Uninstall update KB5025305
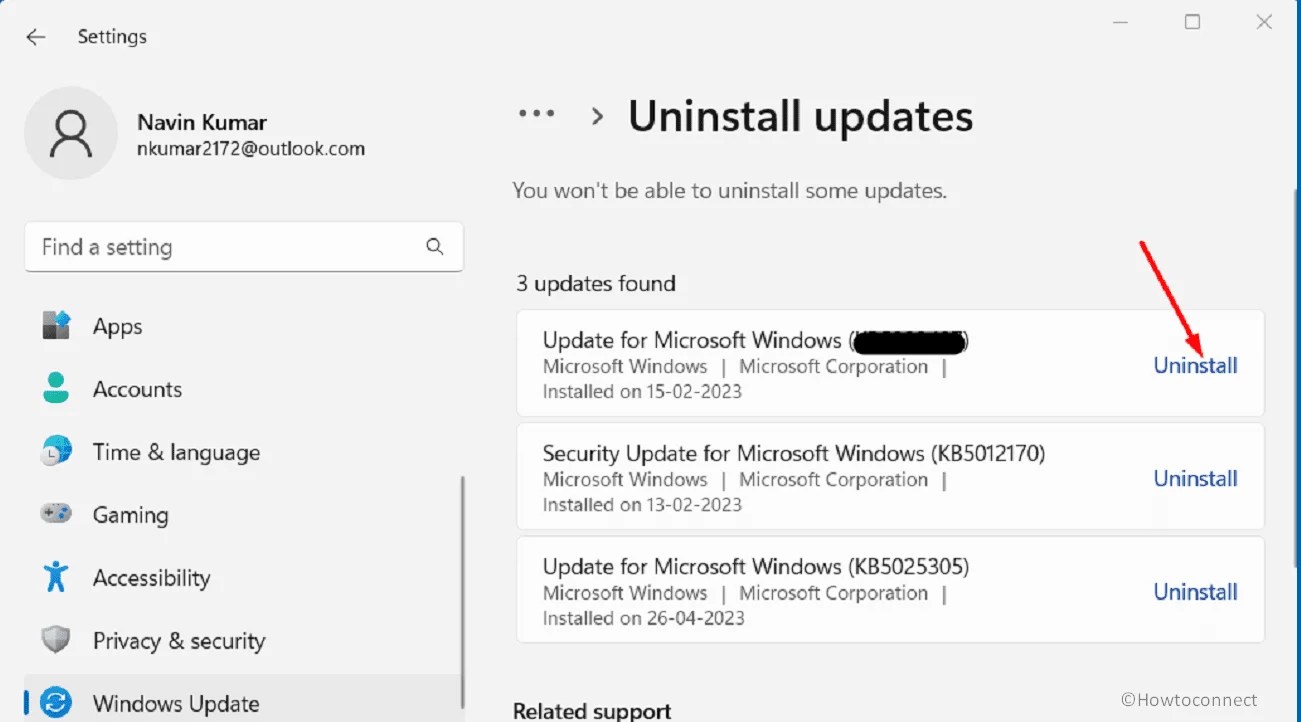1301x722 pixels. (x=1195, y=591)
